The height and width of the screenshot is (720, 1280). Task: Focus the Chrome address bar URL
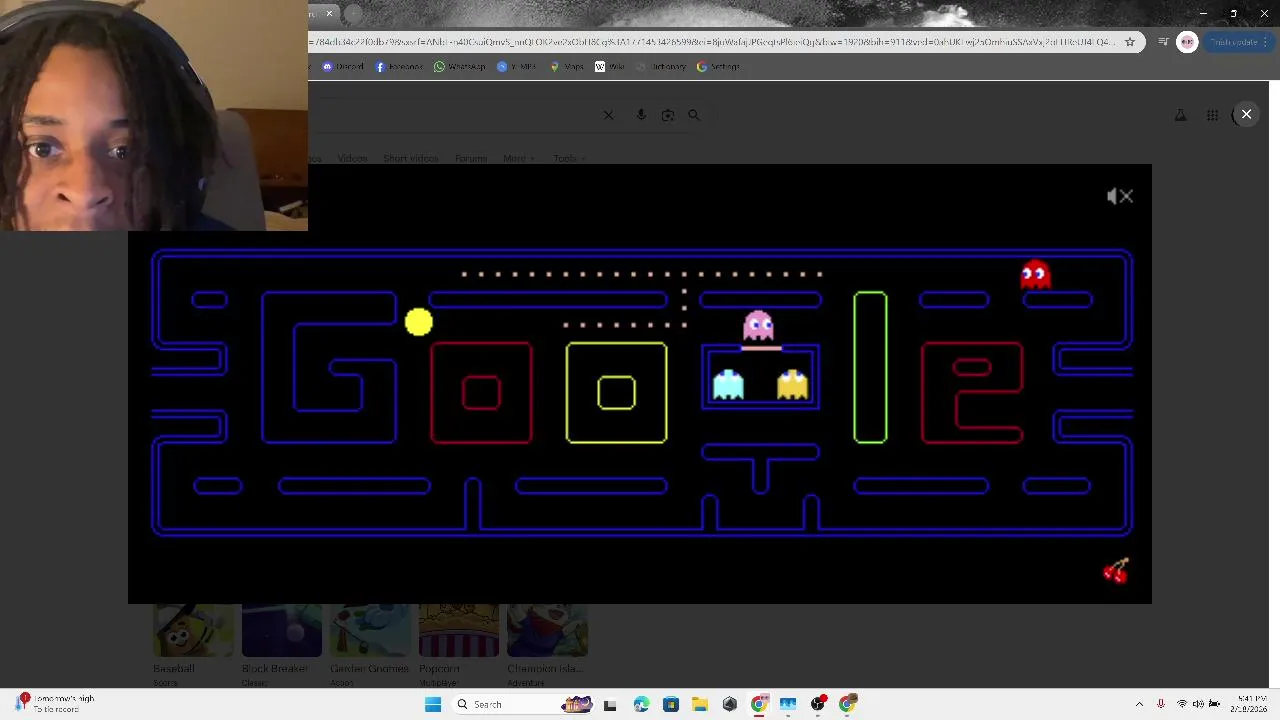point(712,42)
